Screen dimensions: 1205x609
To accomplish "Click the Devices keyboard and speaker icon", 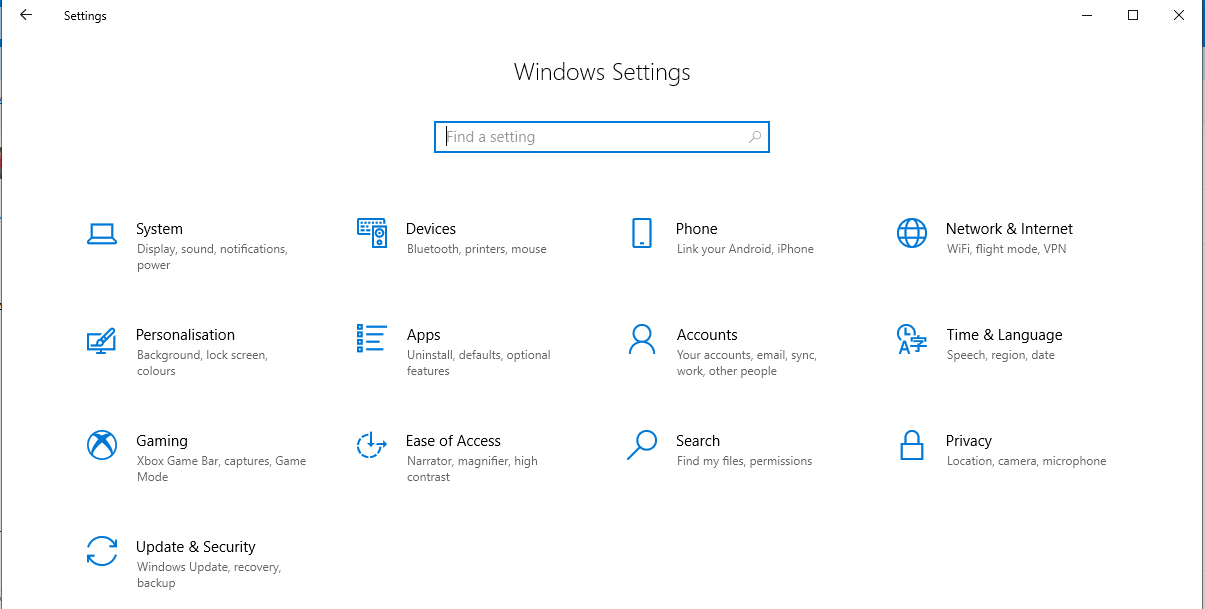I will 372,233.
